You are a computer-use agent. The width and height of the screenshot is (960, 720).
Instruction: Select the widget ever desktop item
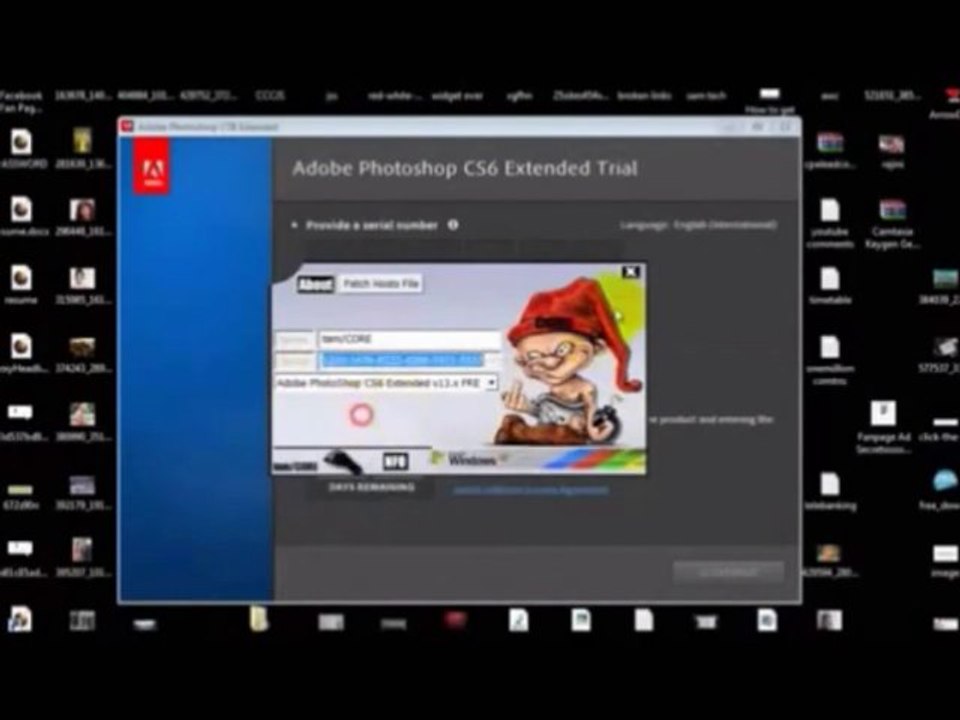coord(457,96)
